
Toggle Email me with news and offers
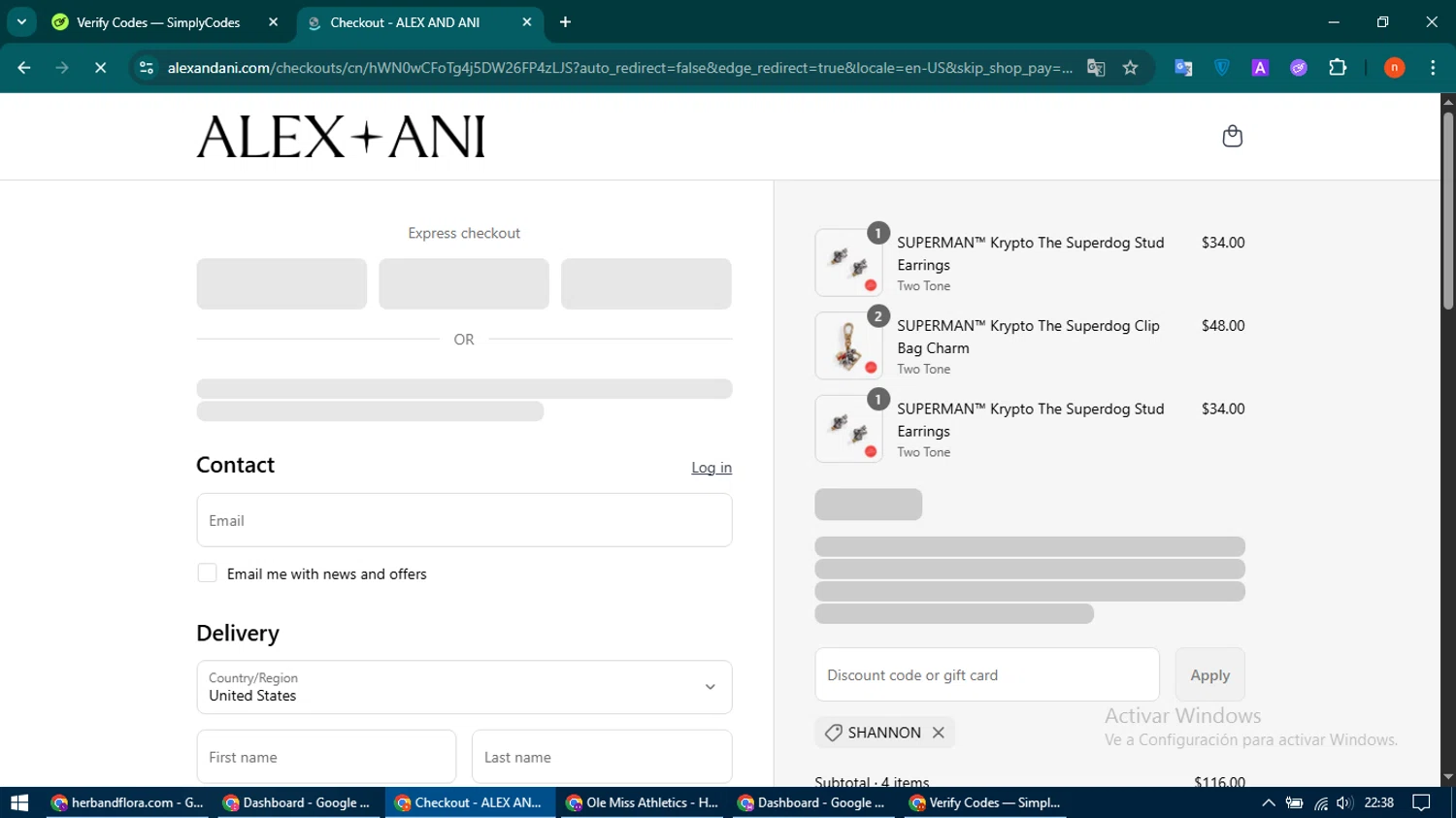point(207,573)
